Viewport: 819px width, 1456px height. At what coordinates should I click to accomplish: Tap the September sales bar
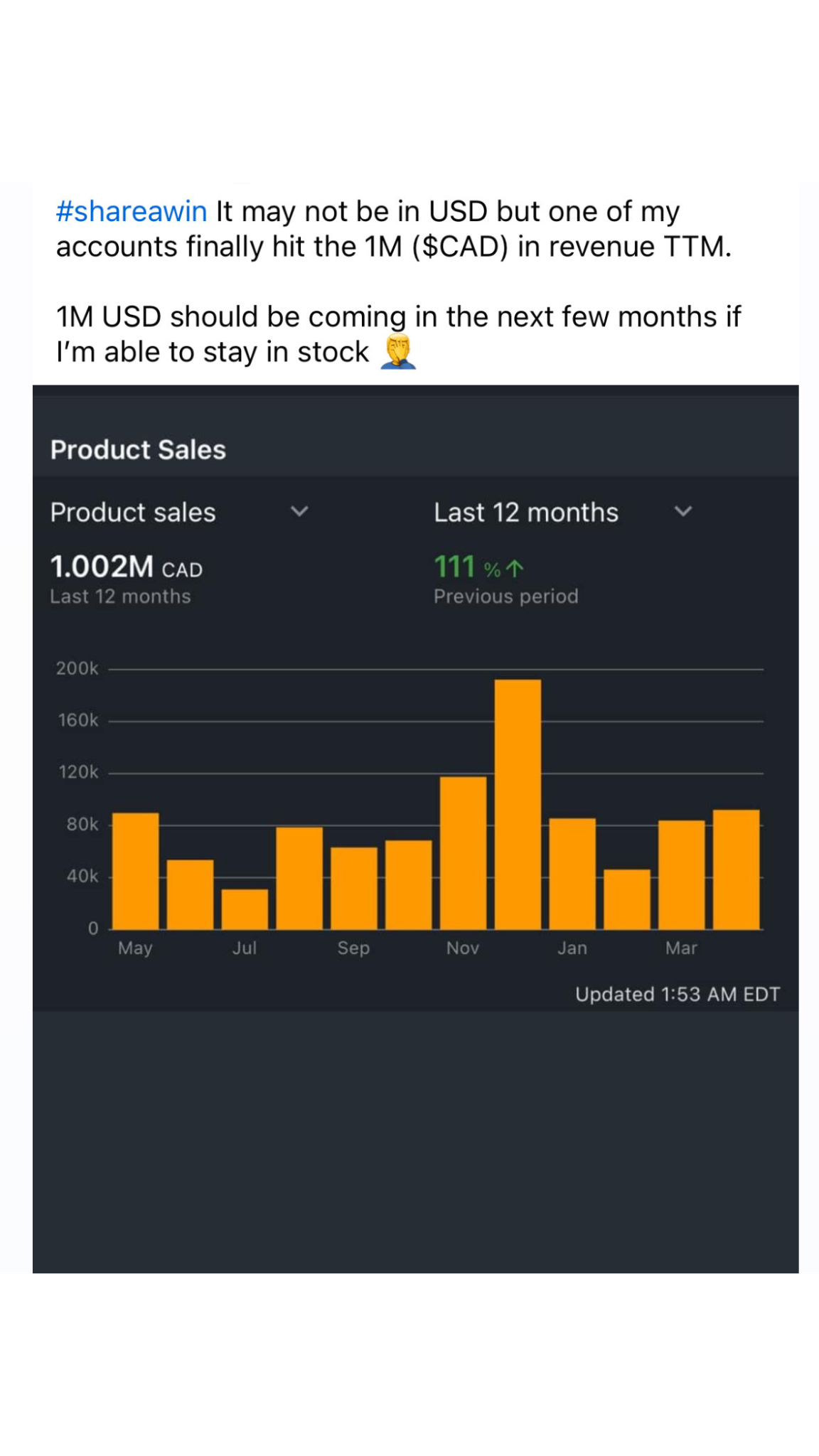(x=354, y=888)
